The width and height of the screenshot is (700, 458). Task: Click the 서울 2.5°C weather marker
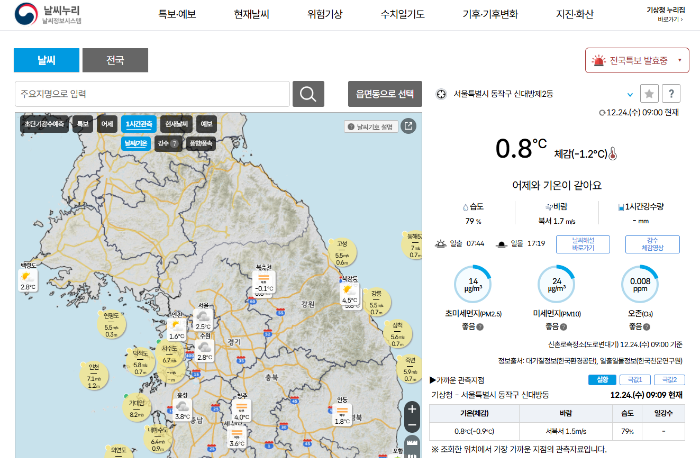pos(203,321)
